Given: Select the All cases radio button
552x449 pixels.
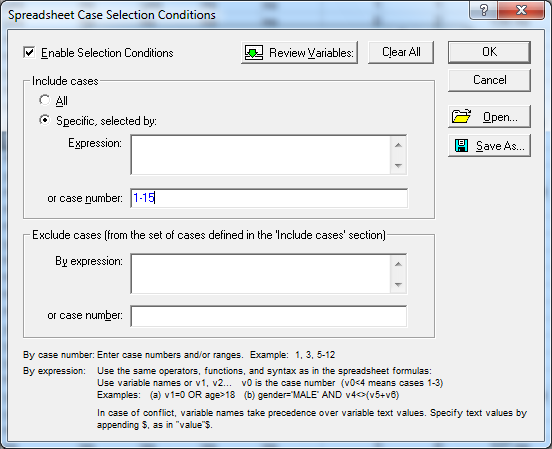Looking at the screenshot, I should (45, 100).
